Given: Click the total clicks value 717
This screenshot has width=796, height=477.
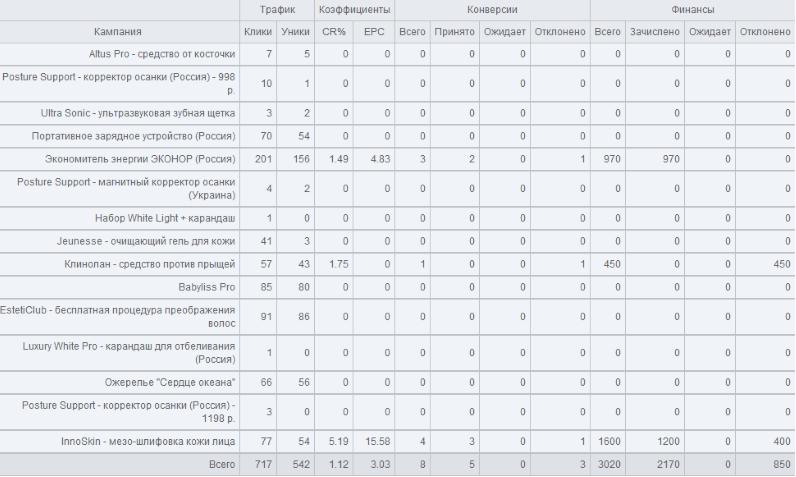Looking at the screenshot, I should tap(263, 464).
